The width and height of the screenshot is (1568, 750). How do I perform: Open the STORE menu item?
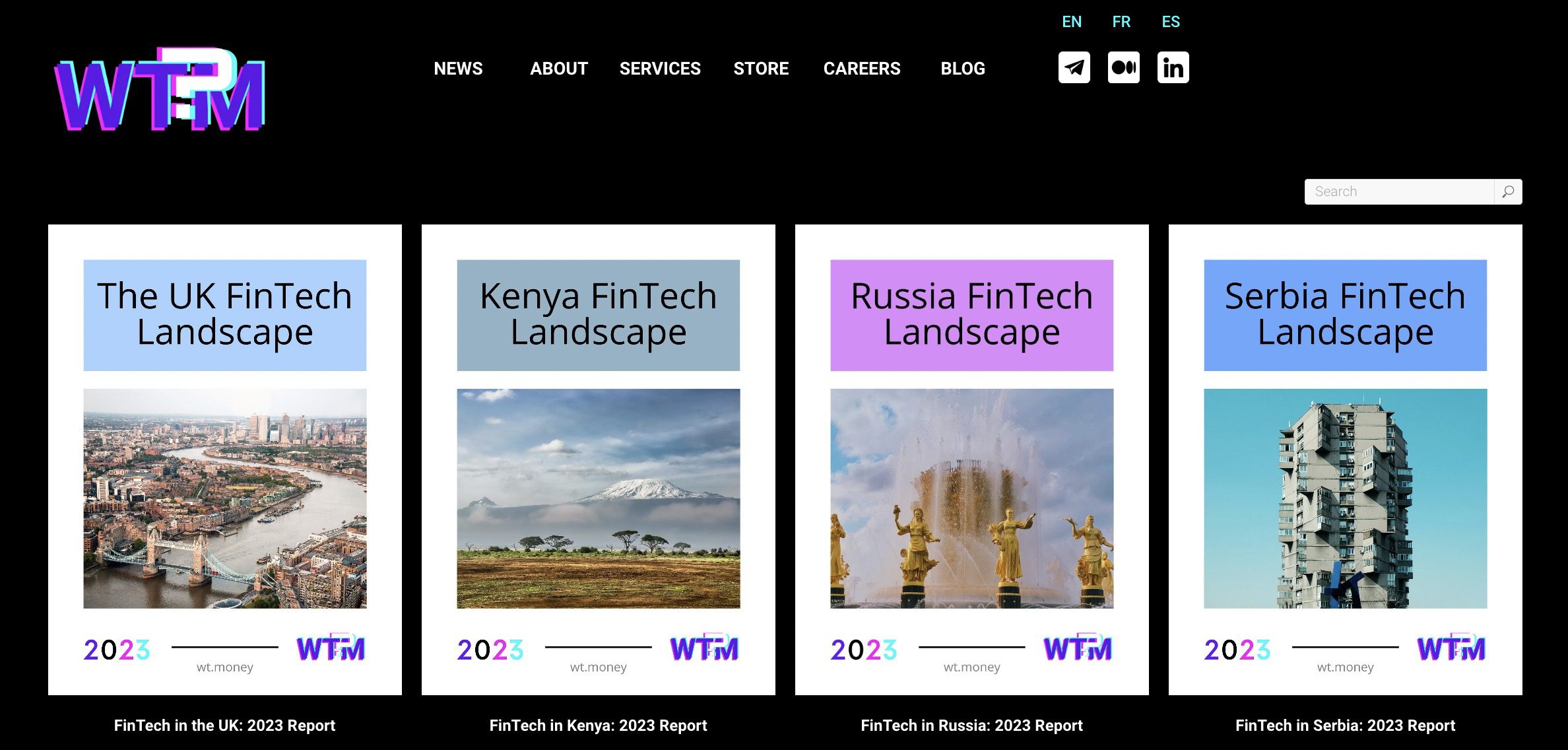pos(761,69)
